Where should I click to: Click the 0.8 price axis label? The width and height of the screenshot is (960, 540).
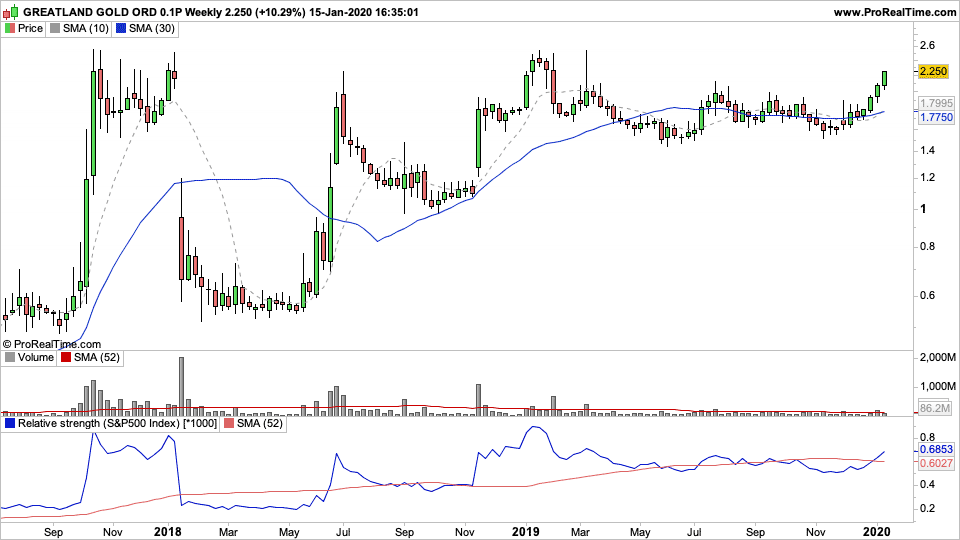click(928, 247)
